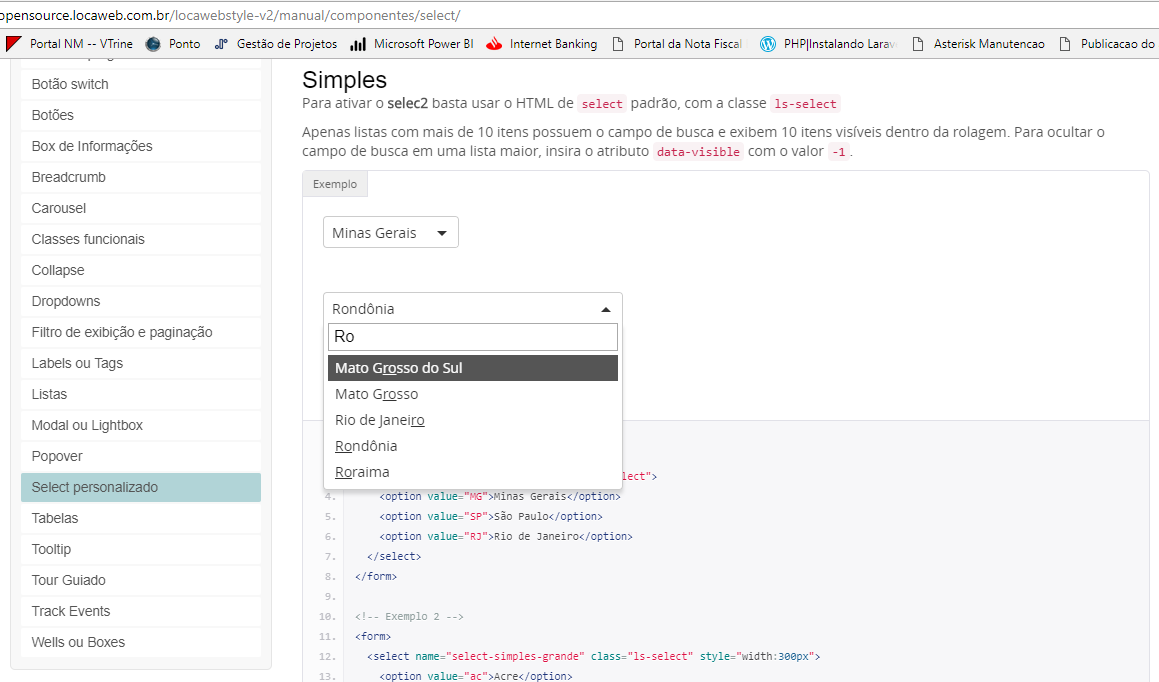Click code line with Minas Gerais option

500,497
